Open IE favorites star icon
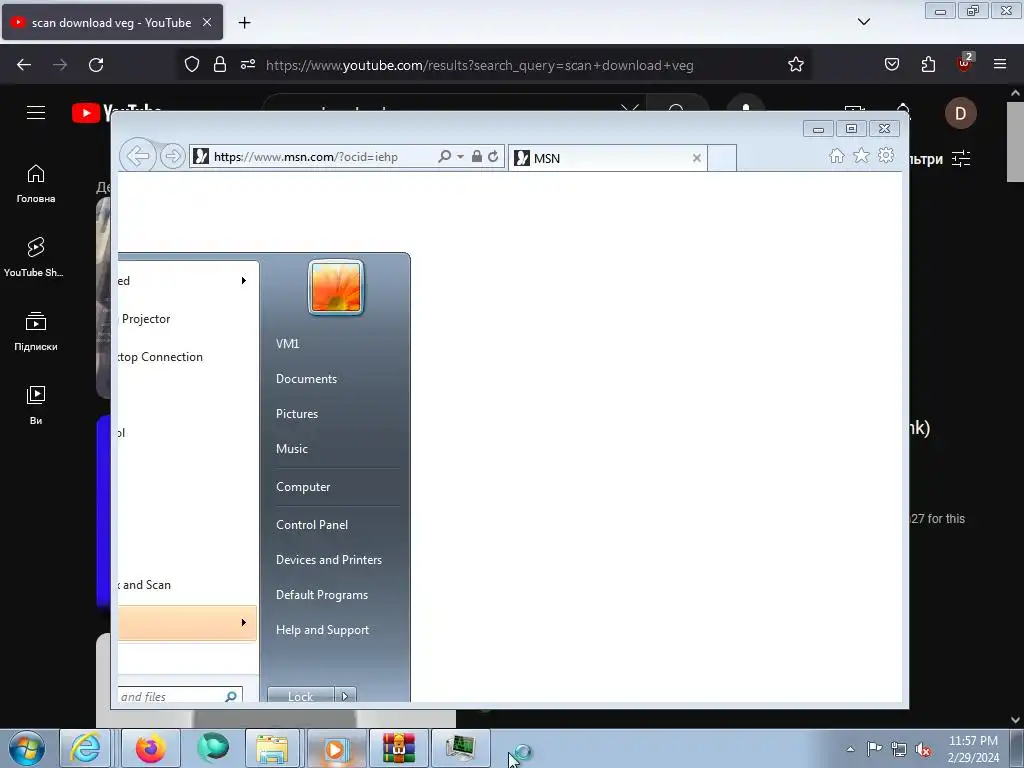The width and height of the screenshot is (1024, 768). (861, 155)
